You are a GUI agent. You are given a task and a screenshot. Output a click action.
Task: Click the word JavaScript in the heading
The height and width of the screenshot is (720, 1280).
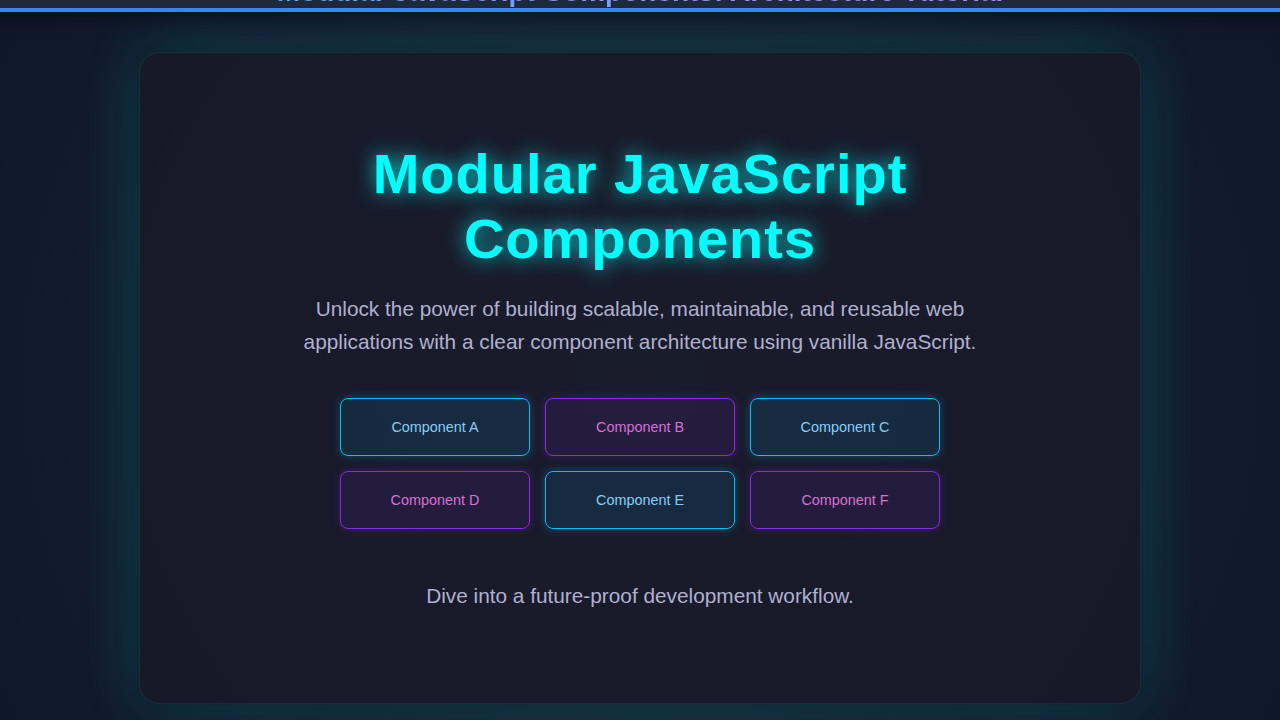(763, 175)
